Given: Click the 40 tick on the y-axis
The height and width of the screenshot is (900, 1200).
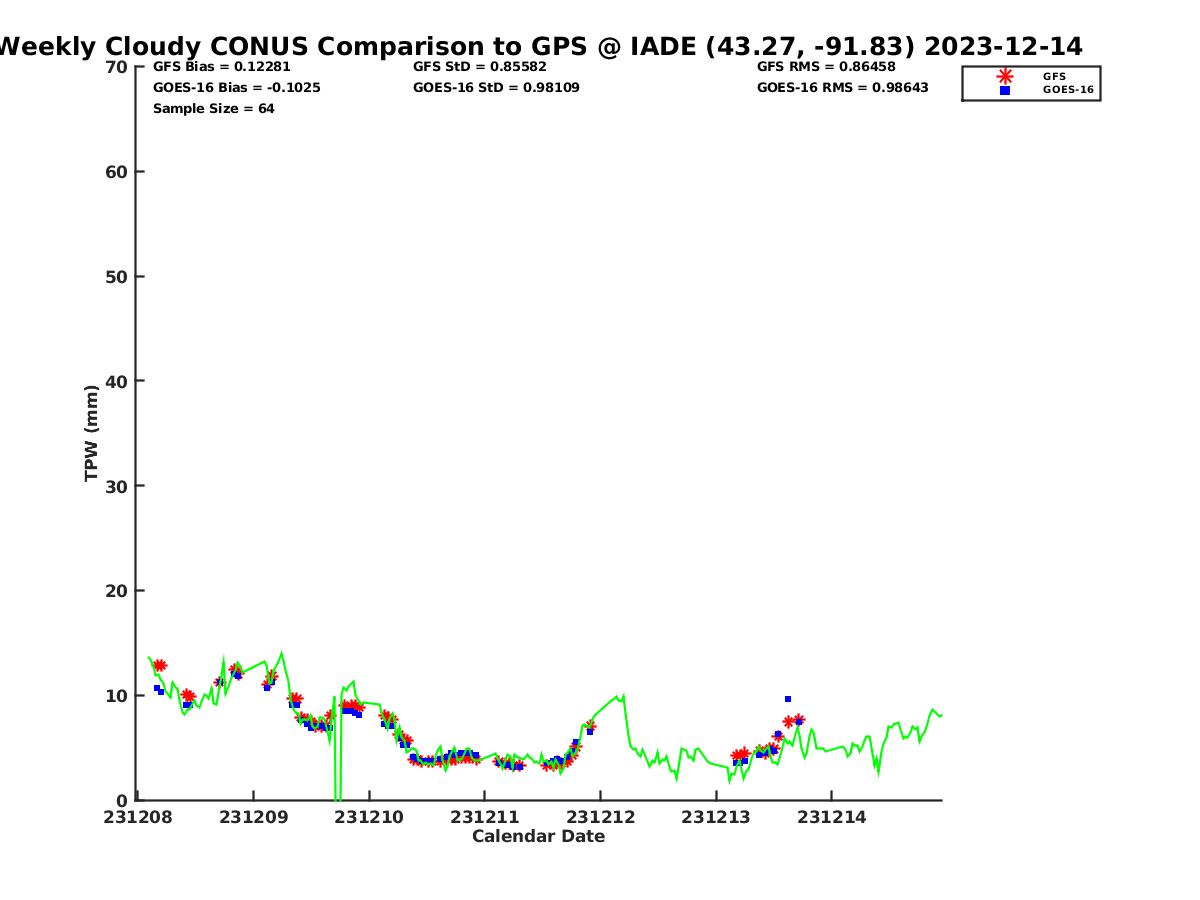Looking at the screenshot, I should pos(117,381).
